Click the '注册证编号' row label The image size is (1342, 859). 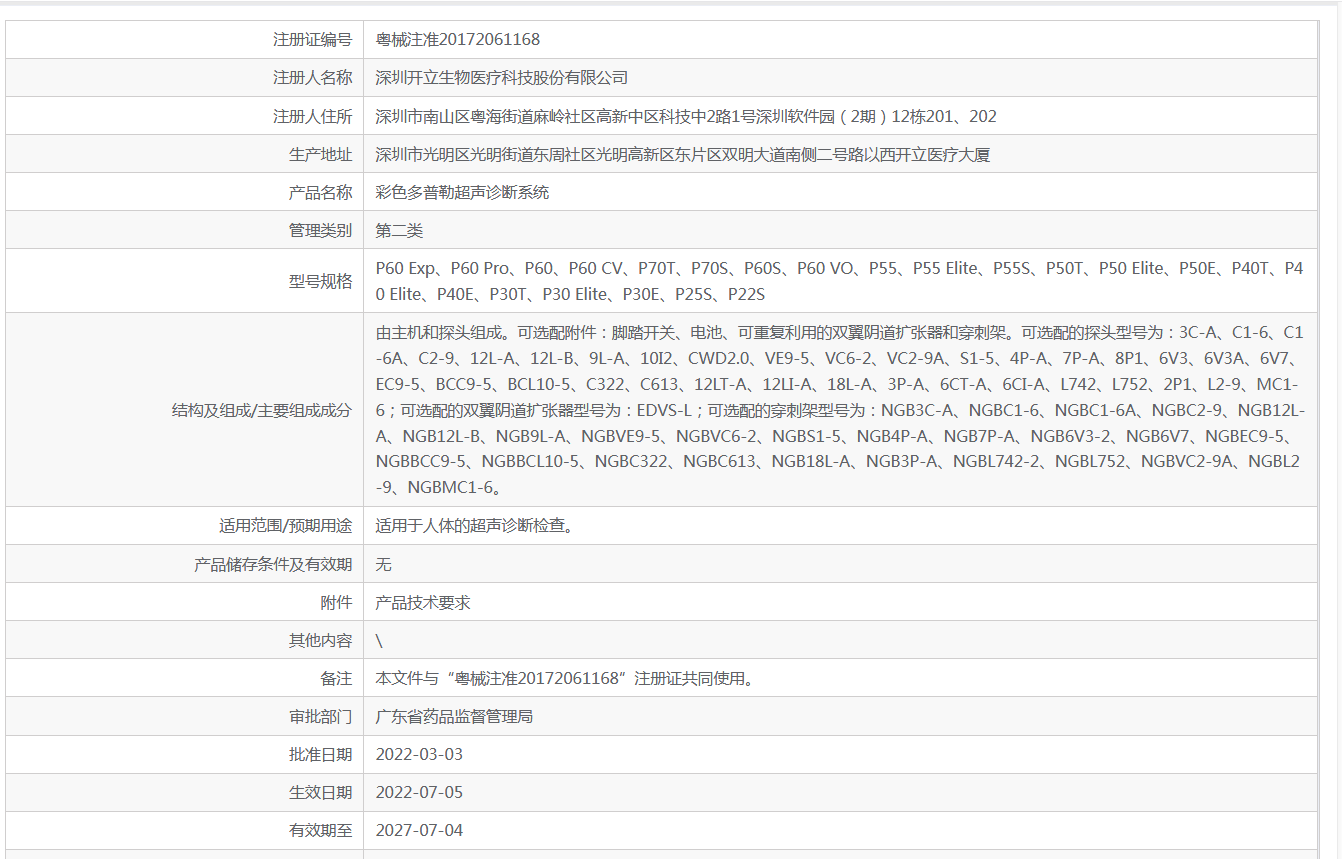click(x=312, y=40)
